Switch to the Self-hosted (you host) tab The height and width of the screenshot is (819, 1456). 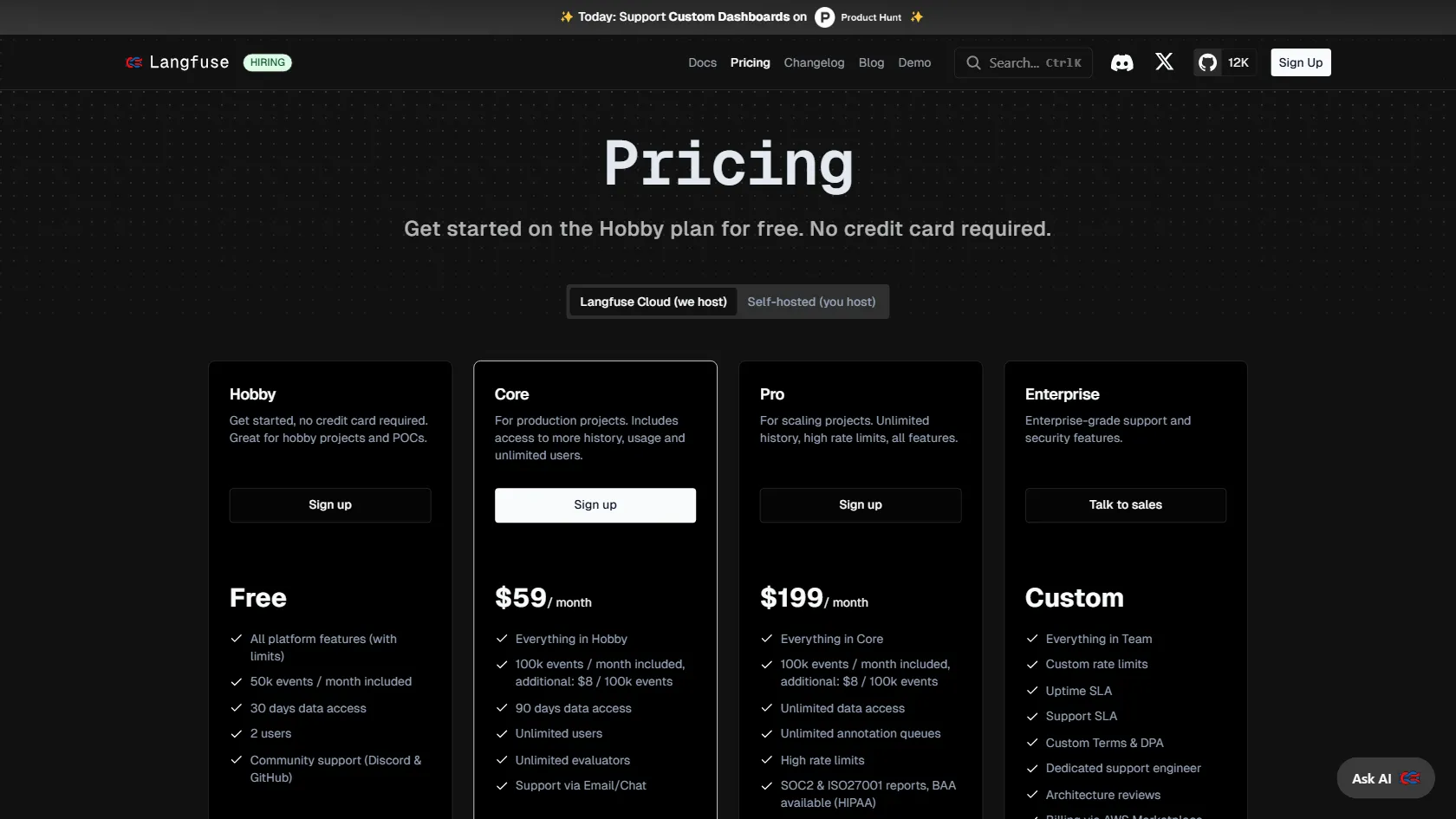[x=811, y=302]
